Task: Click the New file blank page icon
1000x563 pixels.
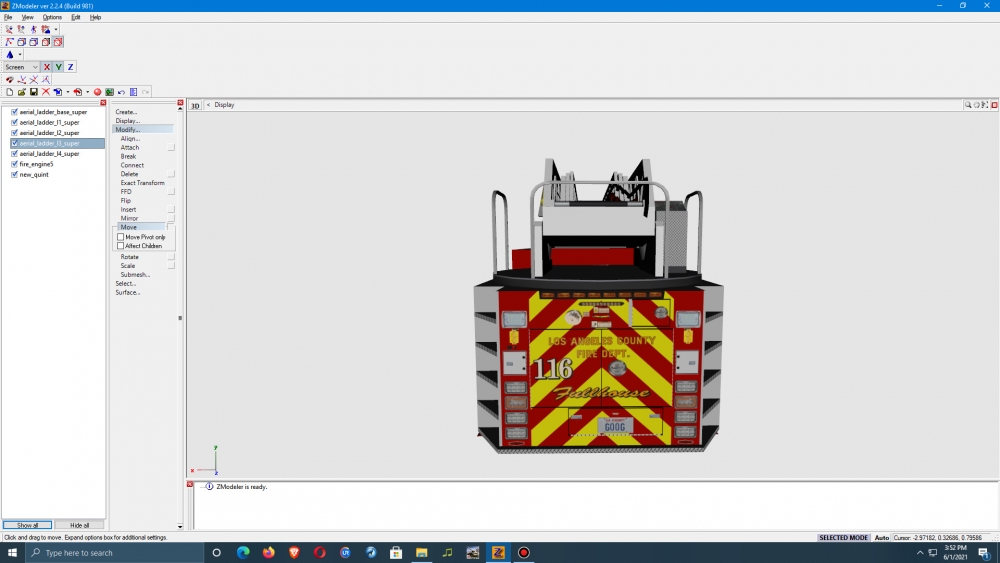Action: coord(10,92)
